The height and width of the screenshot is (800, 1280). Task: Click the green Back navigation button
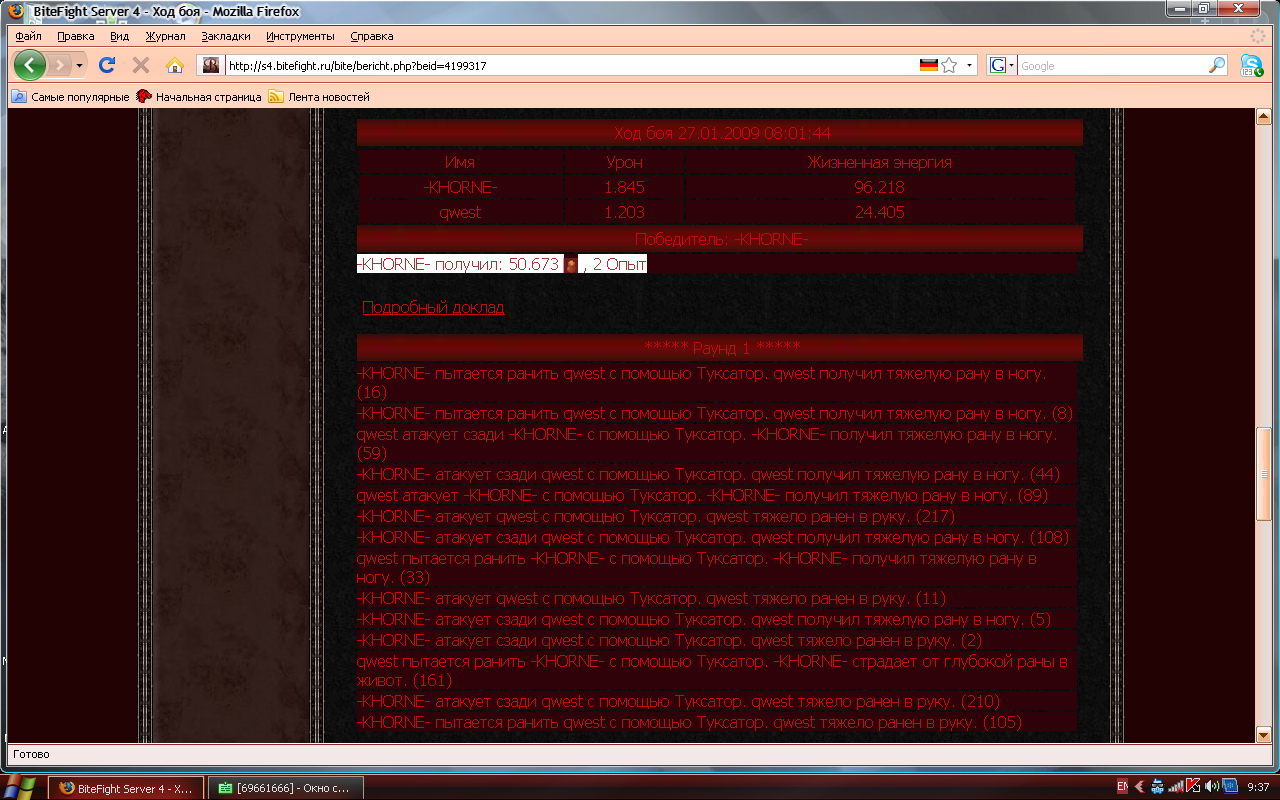point(30,66)
